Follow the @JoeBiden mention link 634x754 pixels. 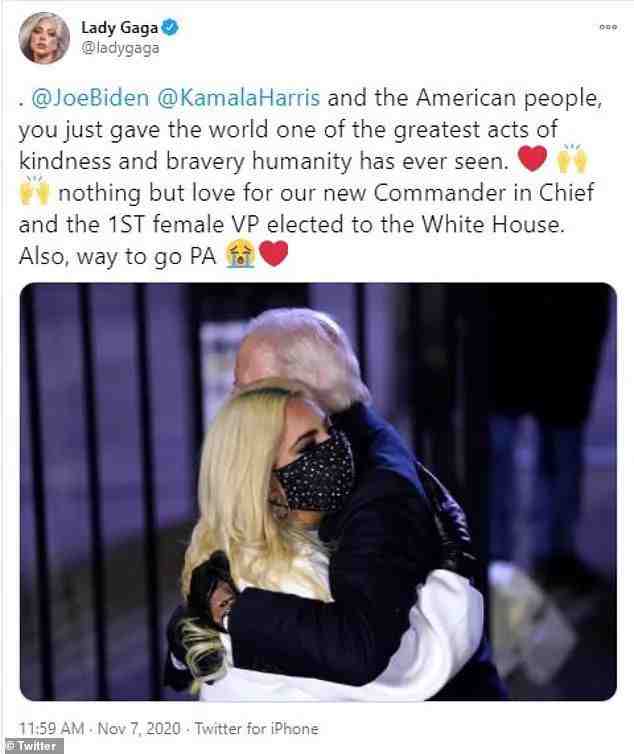(90, 98)
